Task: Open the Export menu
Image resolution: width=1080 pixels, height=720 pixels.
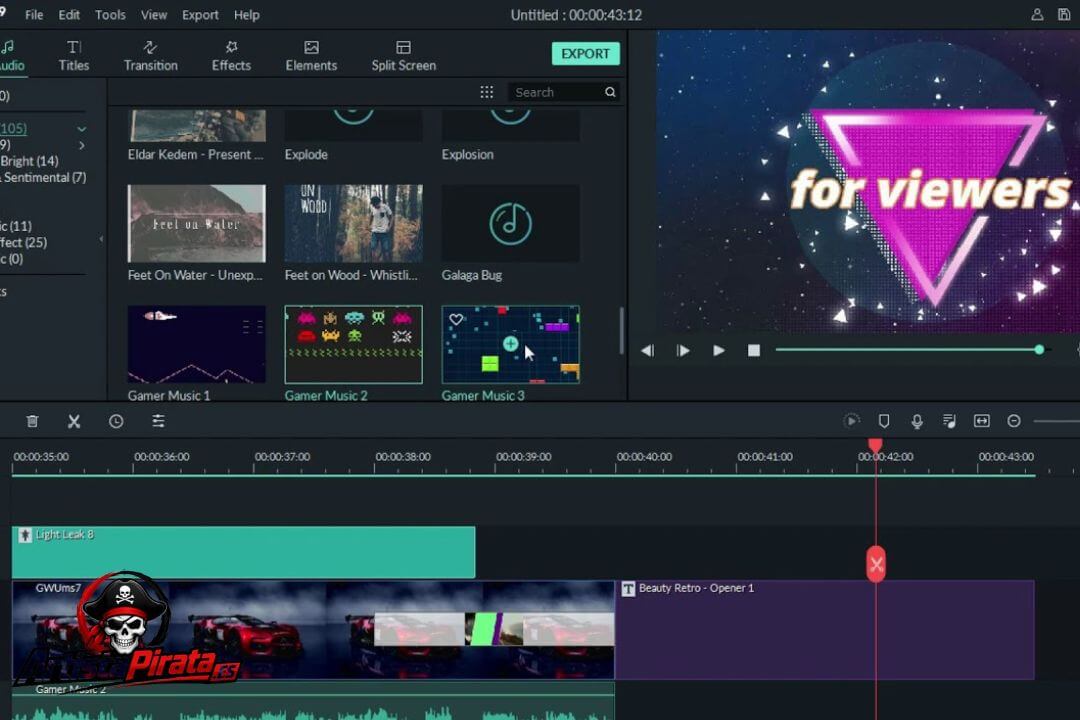Action: click(x=200, y=14)
